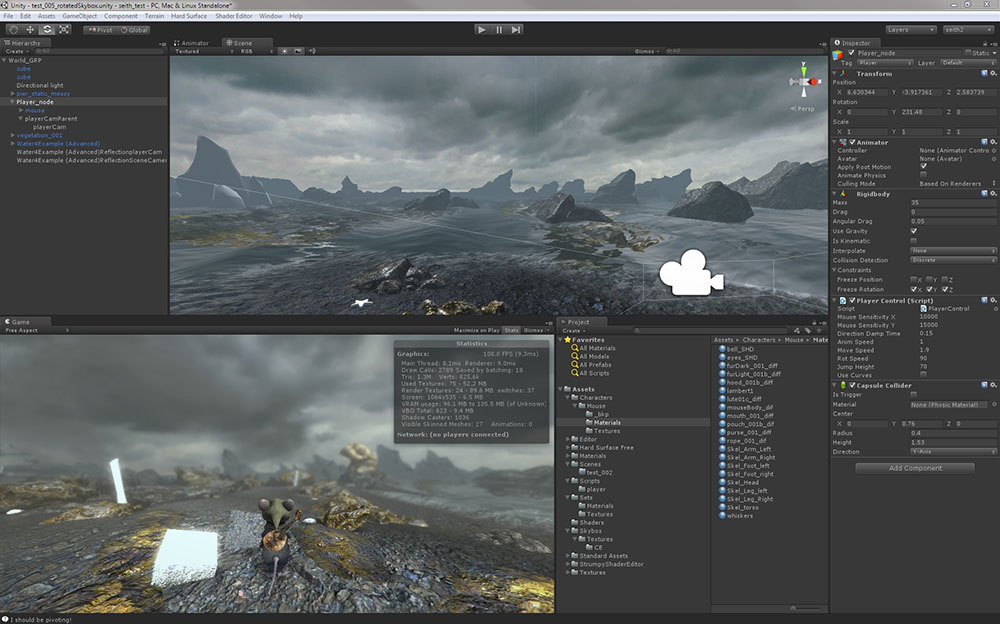The height and width of the screenshot is (624, 1000).
Task: Toggle the Stats button in Game view
Action: click(511, 329)
